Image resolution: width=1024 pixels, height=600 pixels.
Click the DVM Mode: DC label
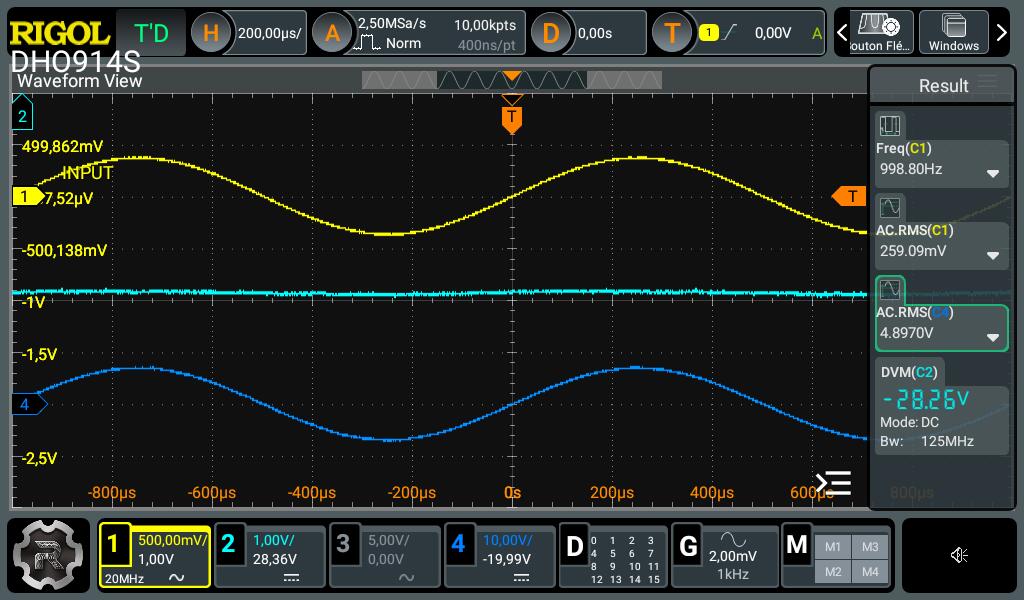click(x=909, y=422)
